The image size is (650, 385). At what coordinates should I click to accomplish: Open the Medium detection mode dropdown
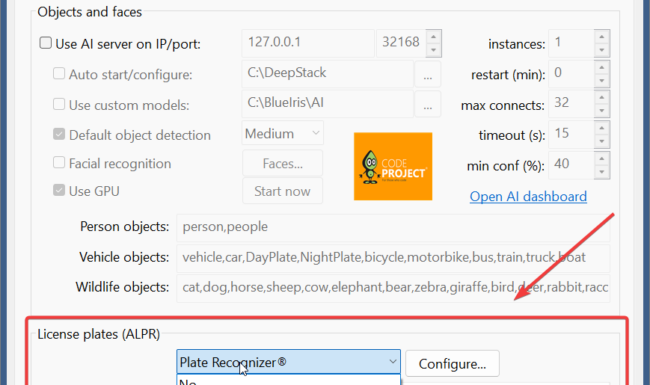click(282, 133)
